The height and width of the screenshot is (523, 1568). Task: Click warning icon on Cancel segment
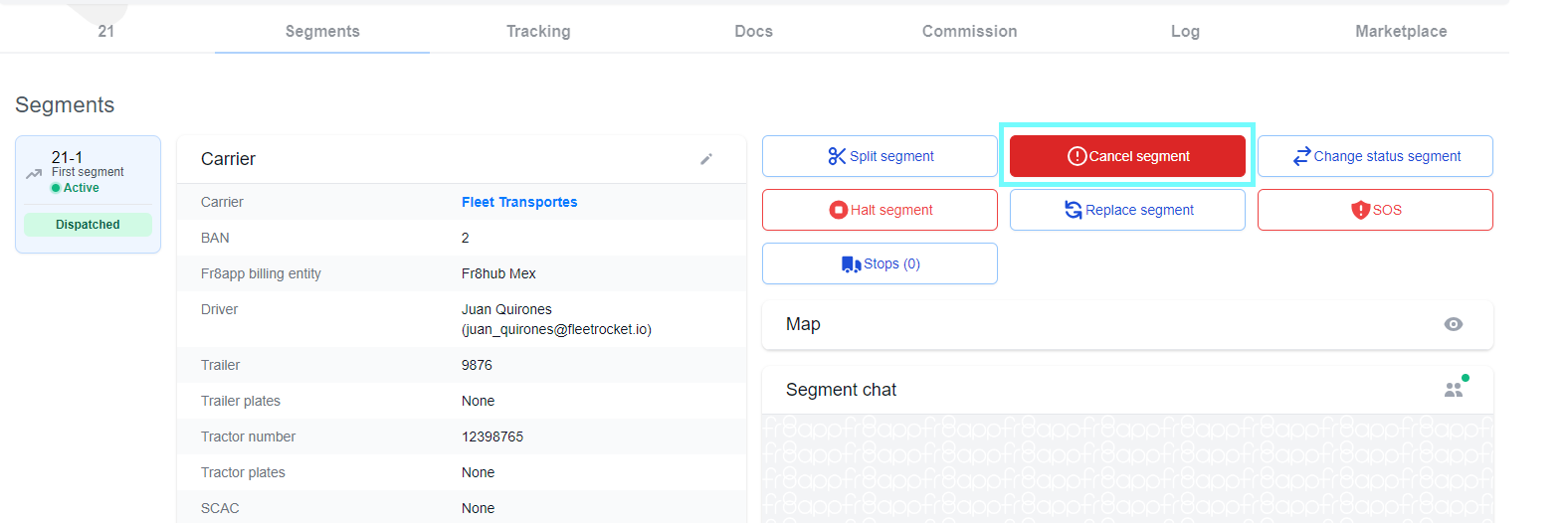click(1077, 156)
